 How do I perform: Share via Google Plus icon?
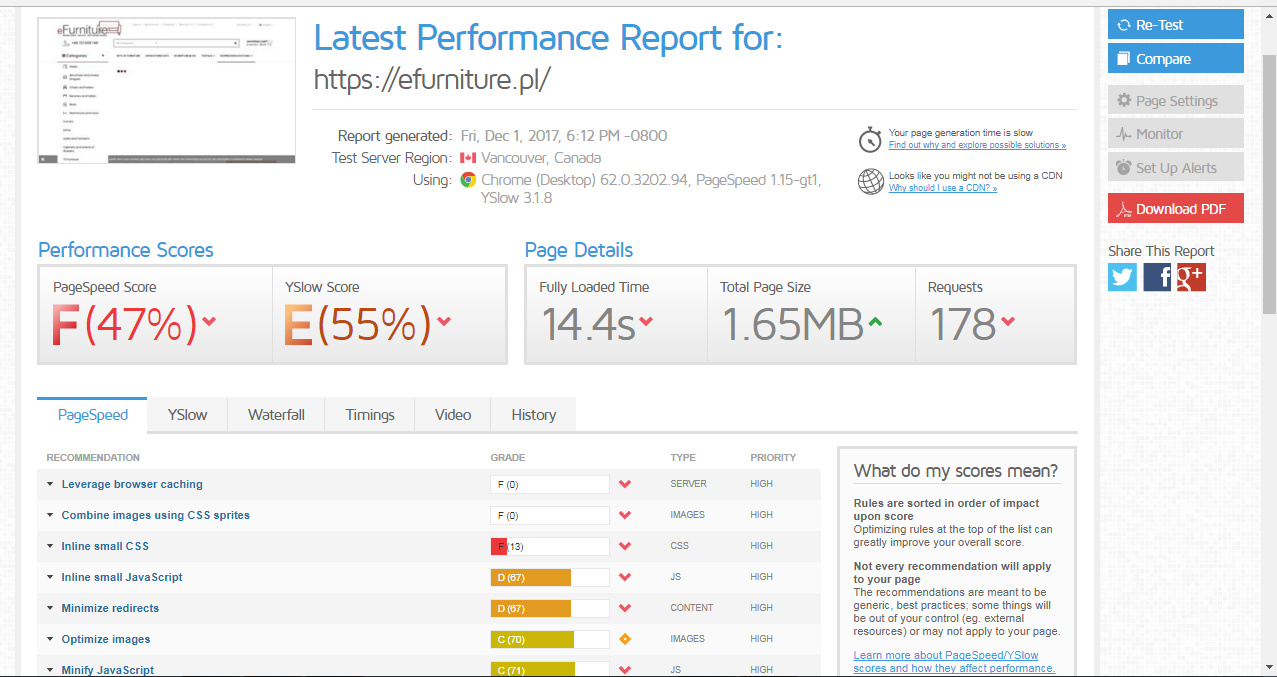click(x=1191, y=277)
